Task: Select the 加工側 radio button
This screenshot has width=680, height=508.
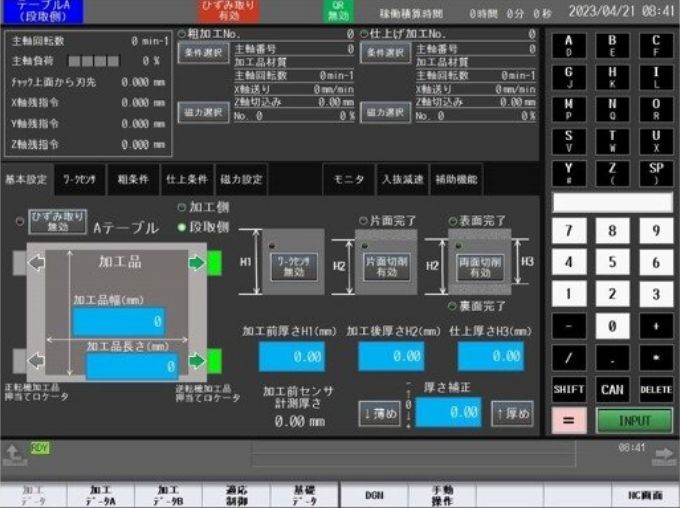Action: [x=182, y=207]
